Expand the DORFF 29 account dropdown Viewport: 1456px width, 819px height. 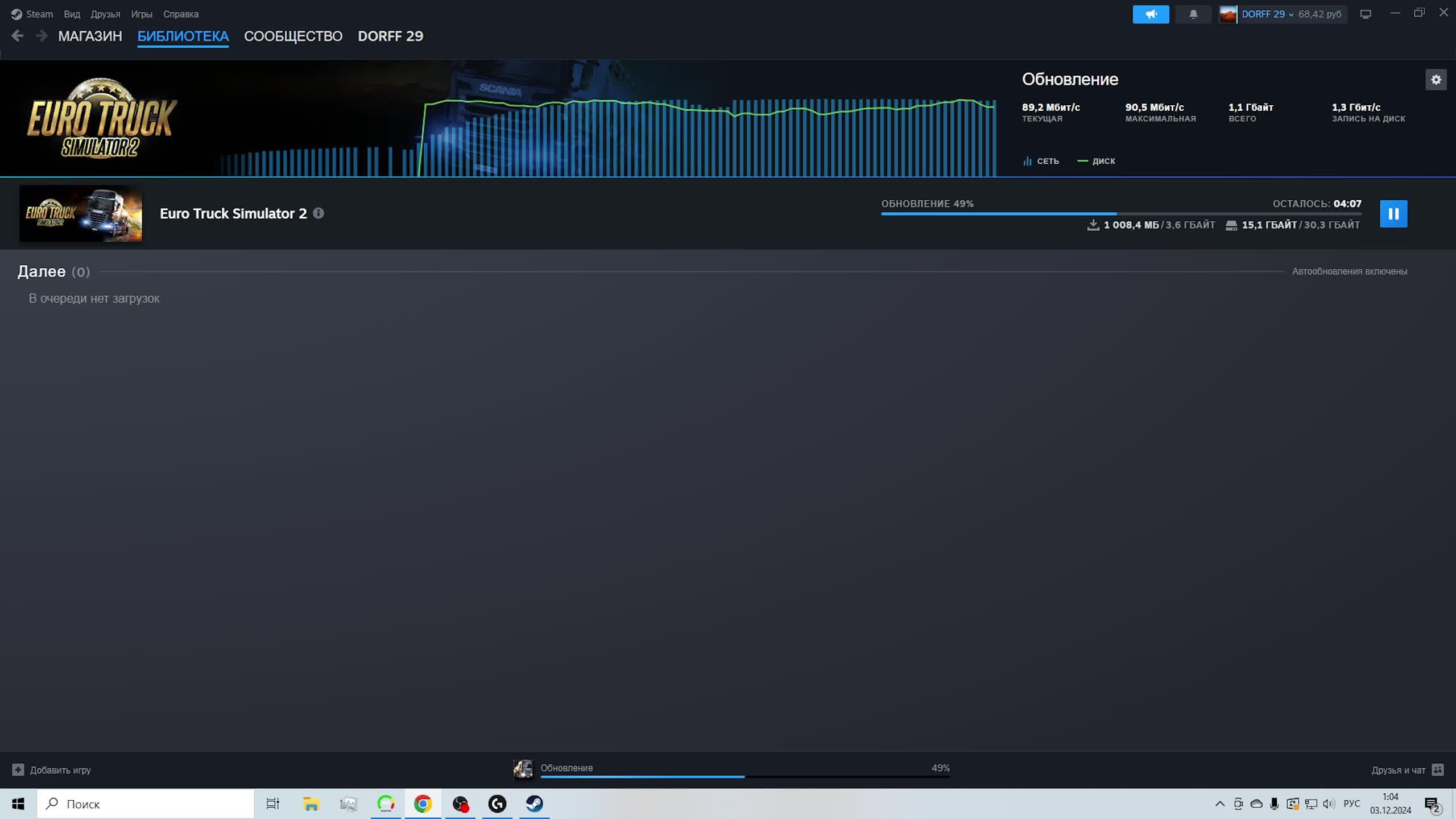tap(1290, 14)
